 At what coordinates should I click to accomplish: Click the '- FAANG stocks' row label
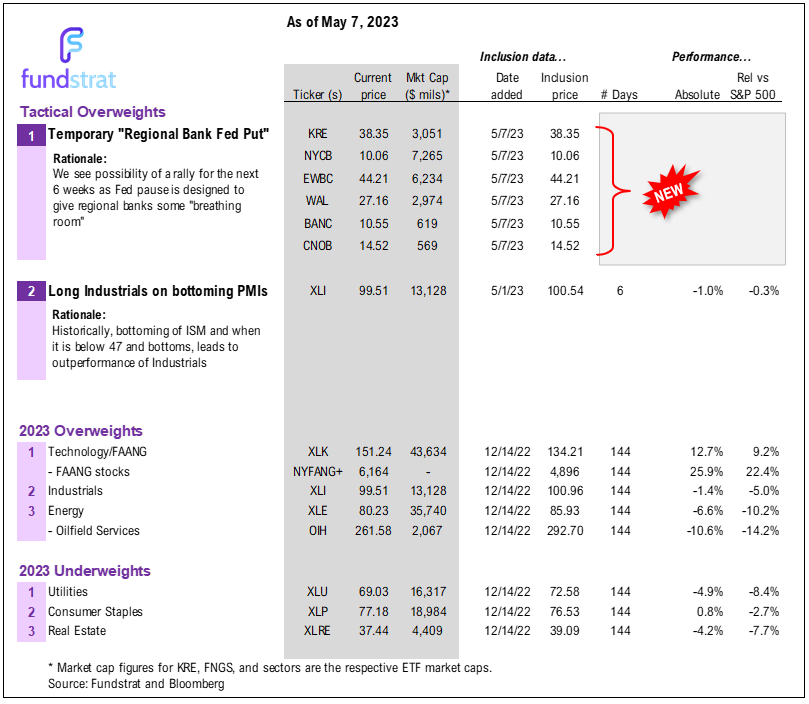tap(89, 472)
